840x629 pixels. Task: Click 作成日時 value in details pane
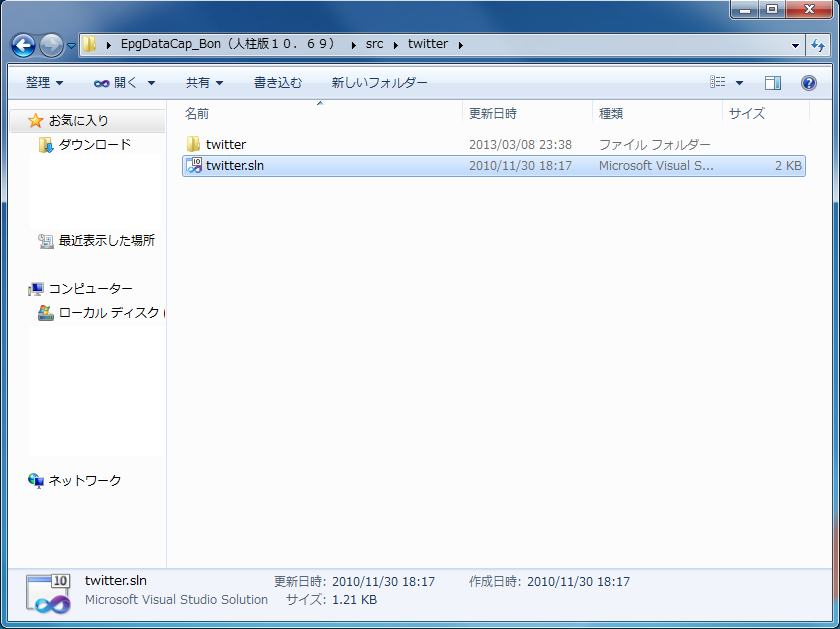579,582
